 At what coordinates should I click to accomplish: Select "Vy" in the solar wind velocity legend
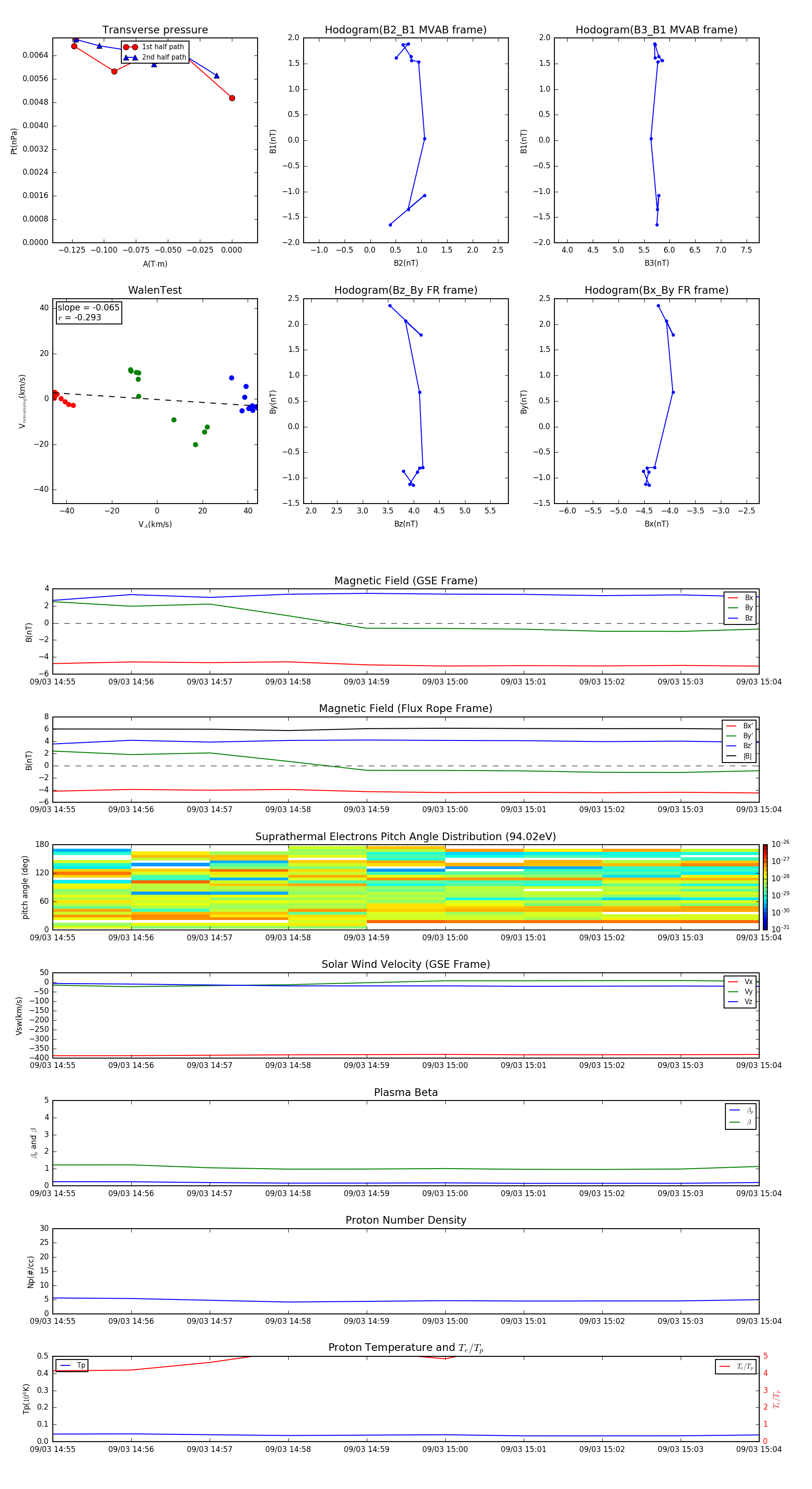click(x=740, y=991)
